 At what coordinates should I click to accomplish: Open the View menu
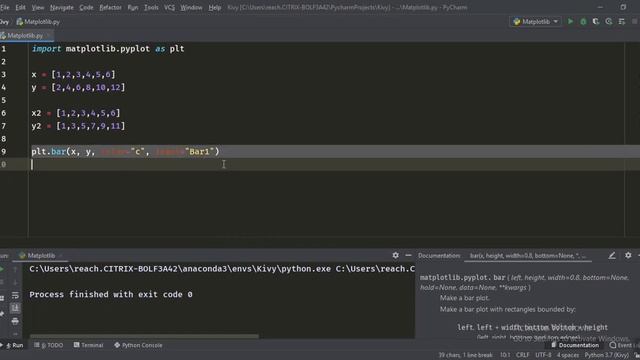(x=38, y=7)
